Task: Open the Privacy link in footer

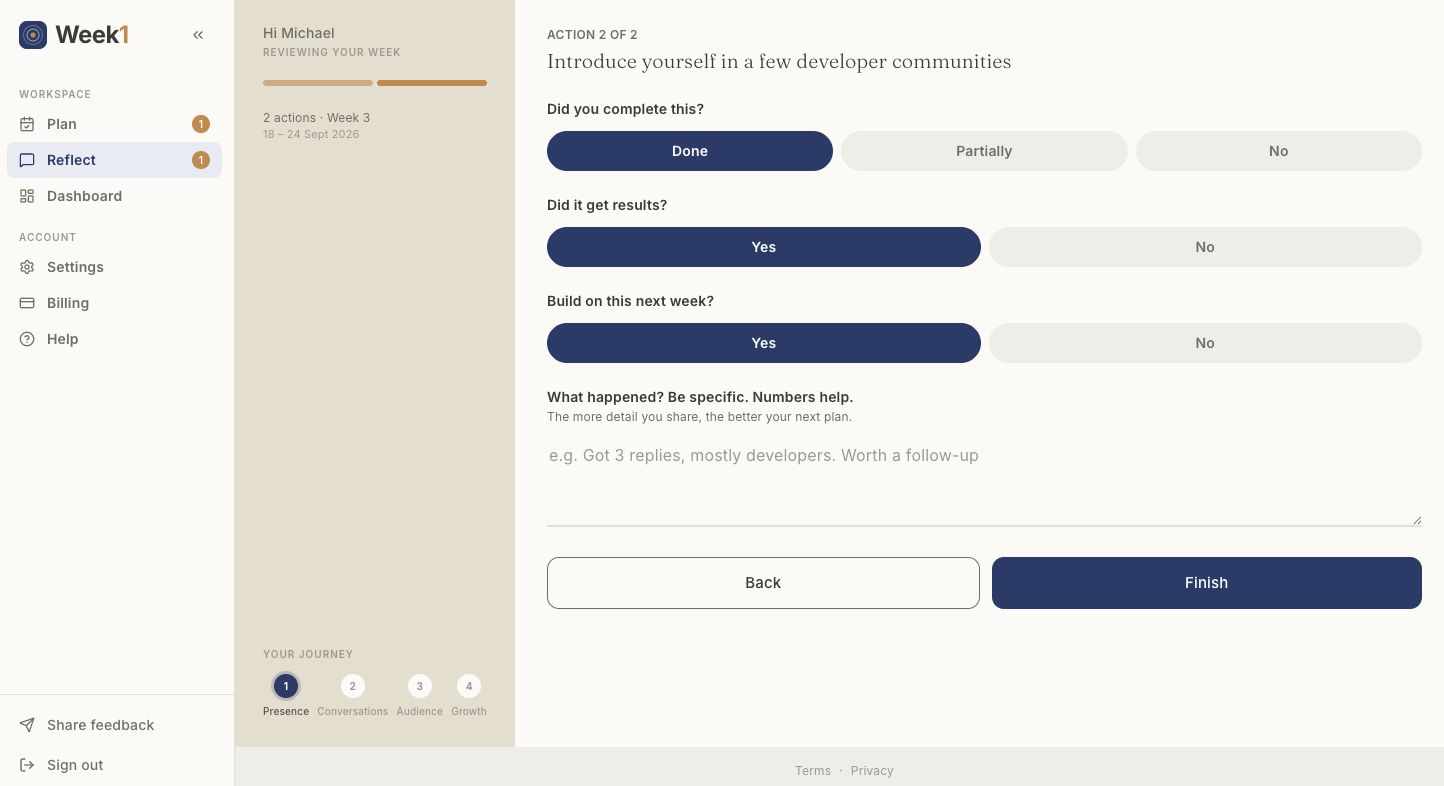Action: [x=872, y=771]
